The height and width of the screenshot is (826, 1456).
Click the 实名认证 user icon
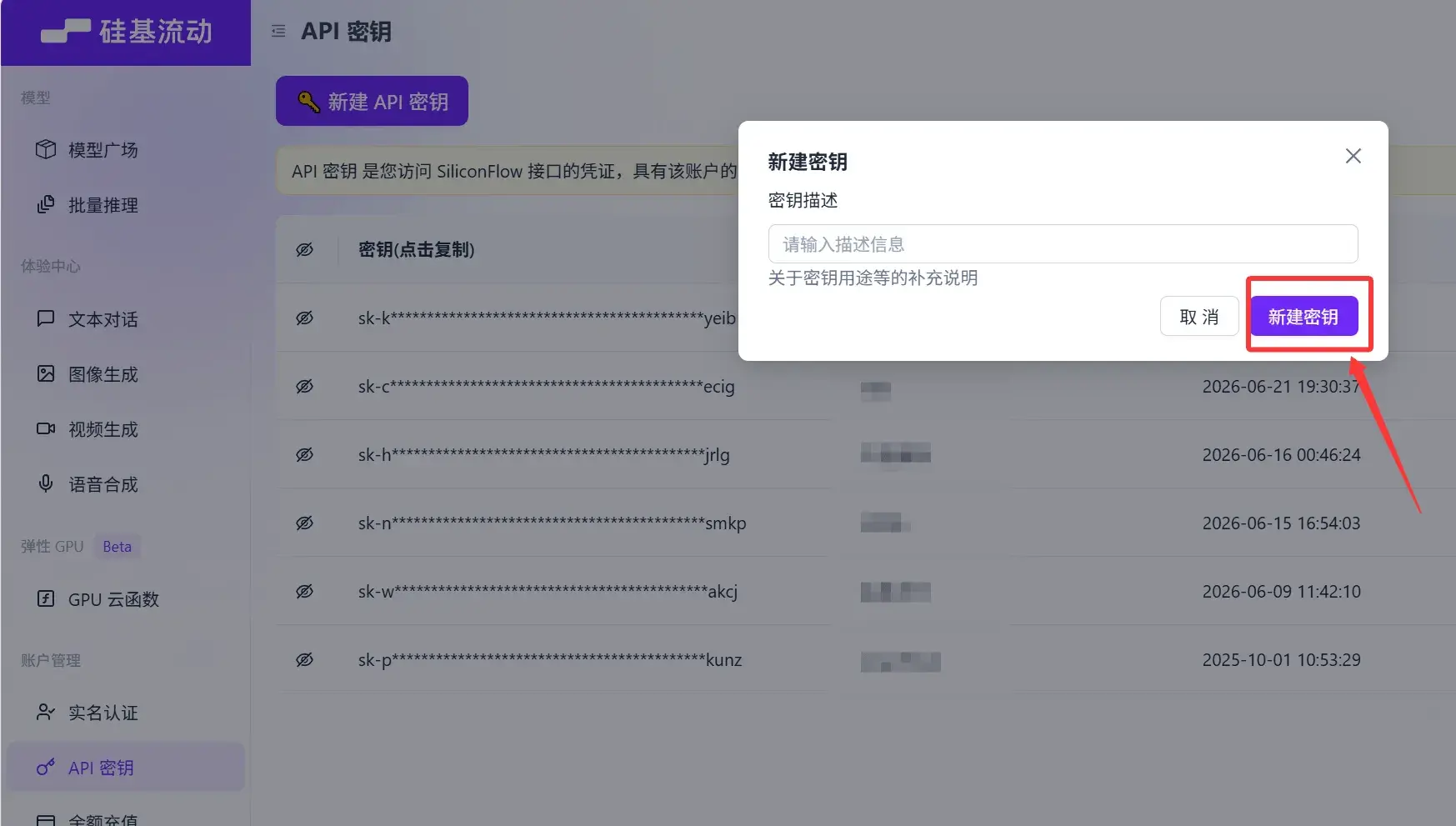click(x=46, y=712)
